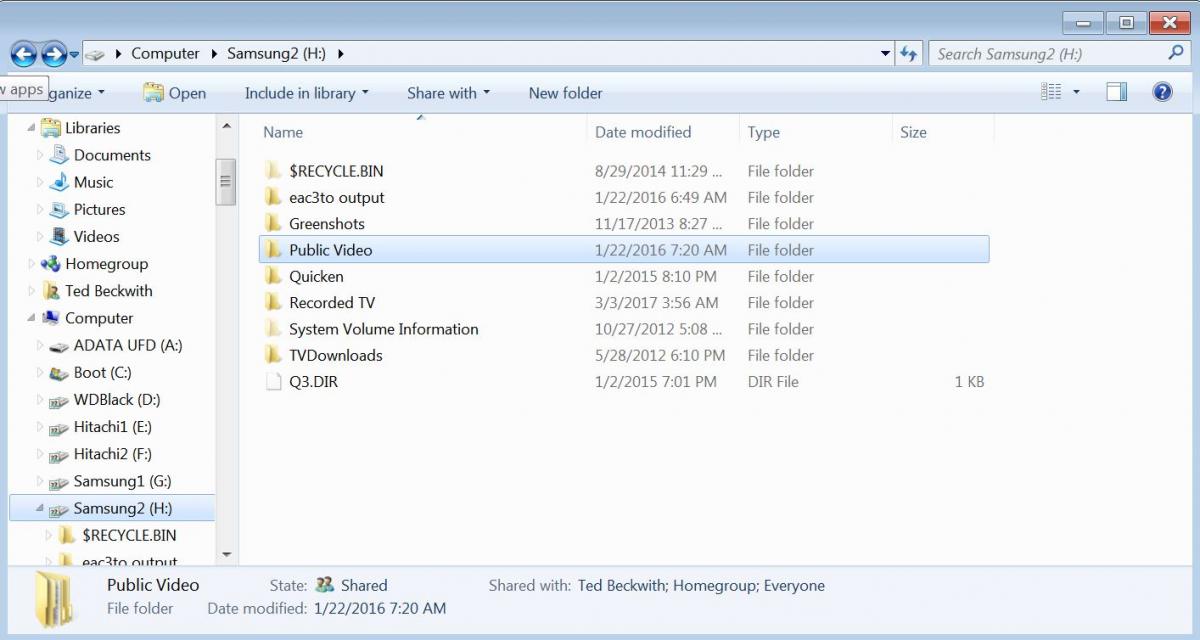Click 3/3/2017 3:56 AM date for Recorded TV
Image resolution: width=1200 pixels, height=640 pixels.
(656, 302)
